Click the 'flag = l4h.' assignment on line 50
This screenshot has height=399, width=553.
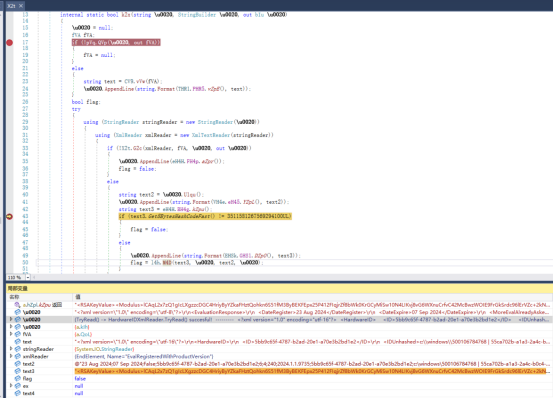click(197, 263)
